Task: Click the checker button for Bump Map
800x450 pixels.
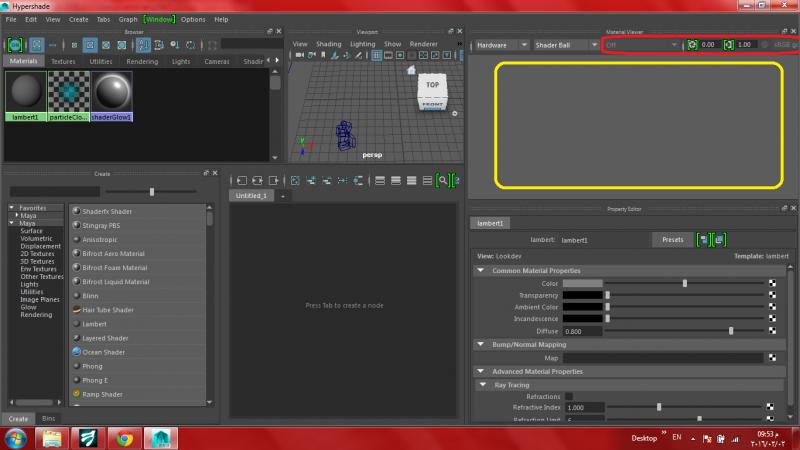Action: pyautogui.click(x=772, y=357)
